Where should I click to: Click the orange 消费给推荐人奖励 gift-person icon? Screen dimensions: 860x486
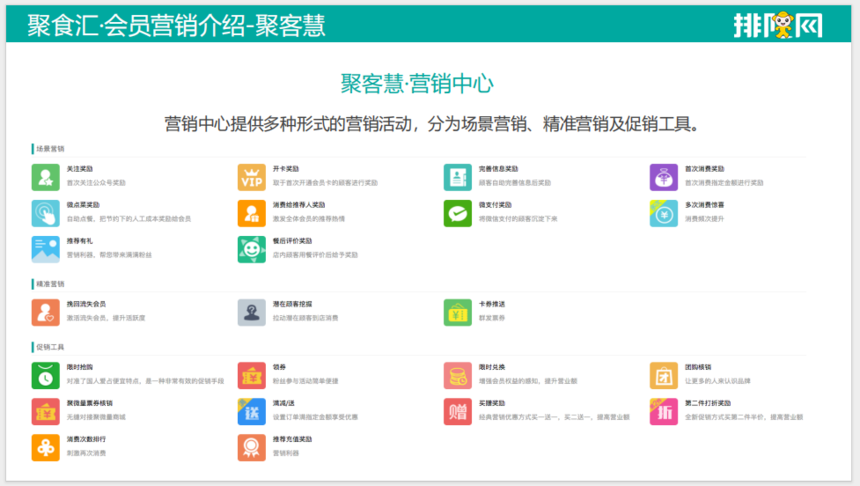[x=252, y=213]
